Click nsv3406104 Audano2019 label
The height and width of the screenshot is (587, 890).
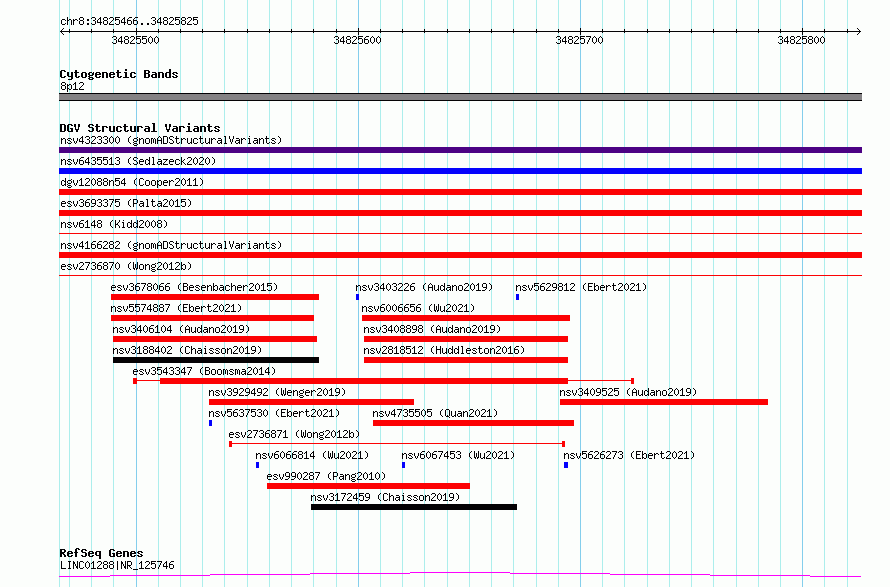[181, 329]
